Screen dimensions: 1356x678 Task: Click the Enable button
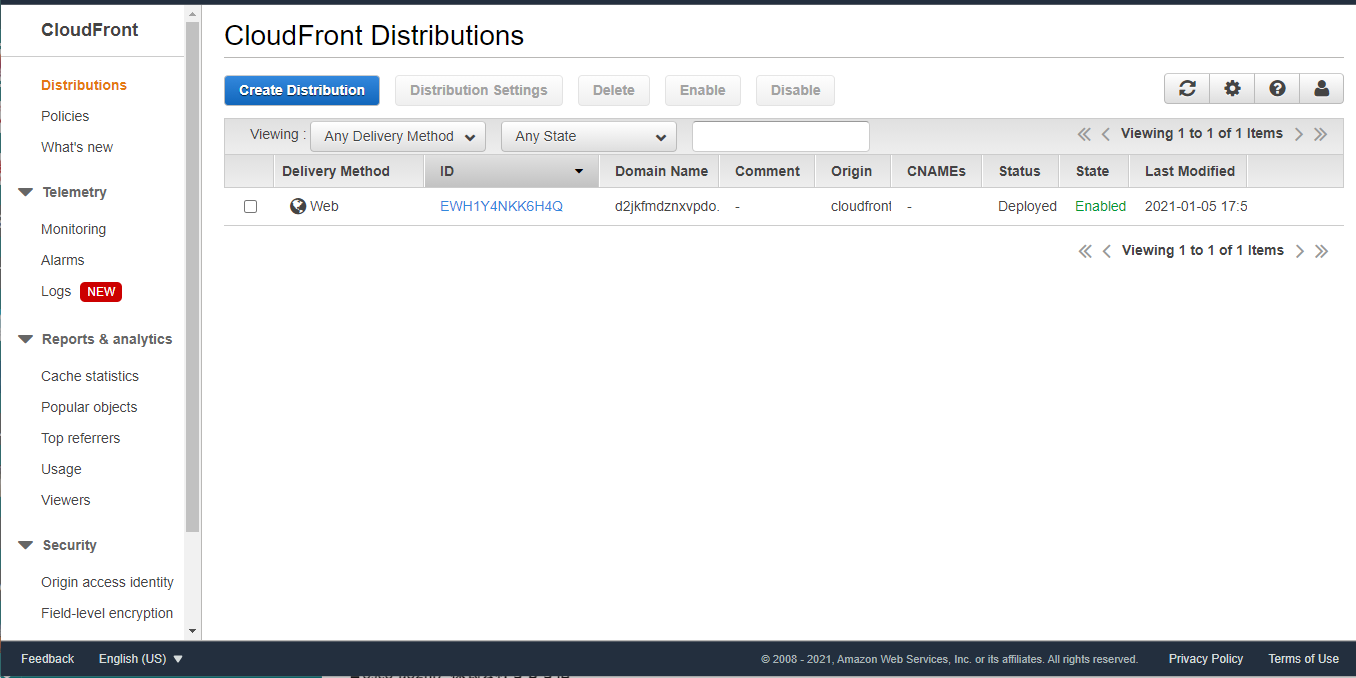pos(703,90)
